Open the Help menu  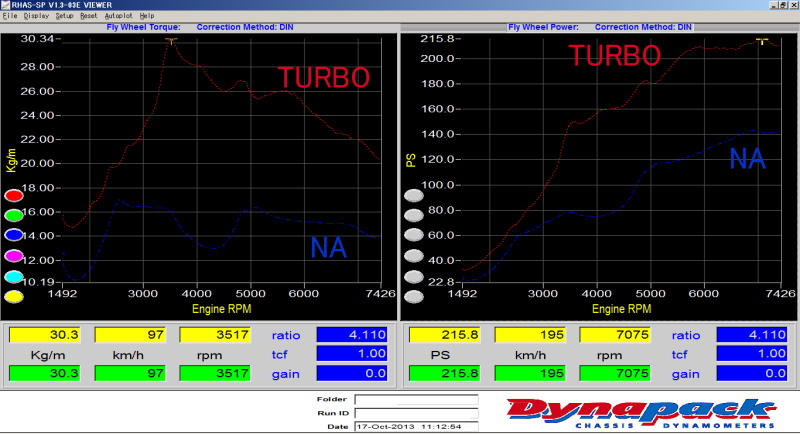[x=147, y=16]
